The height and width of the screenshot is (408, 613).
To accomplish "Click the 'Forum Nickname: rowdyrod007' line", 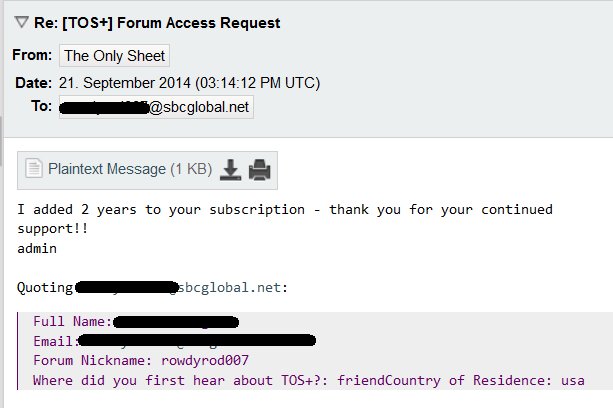I will point(141,360).
